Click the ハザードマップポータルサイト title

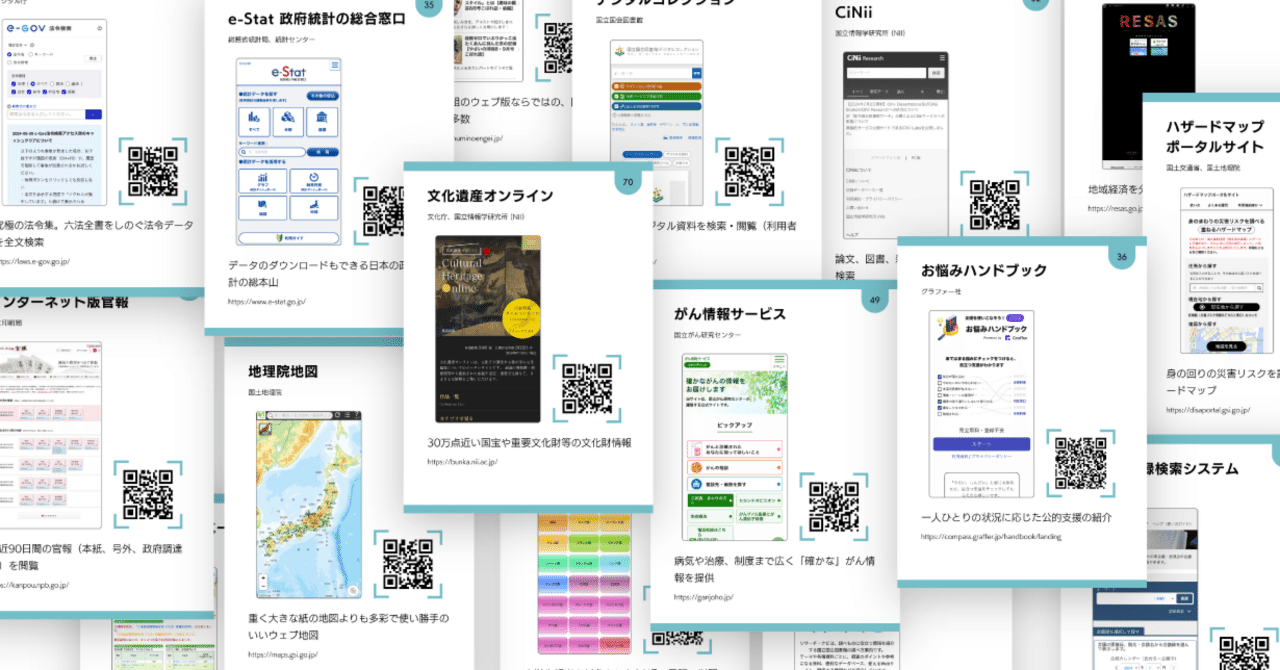1214,136
